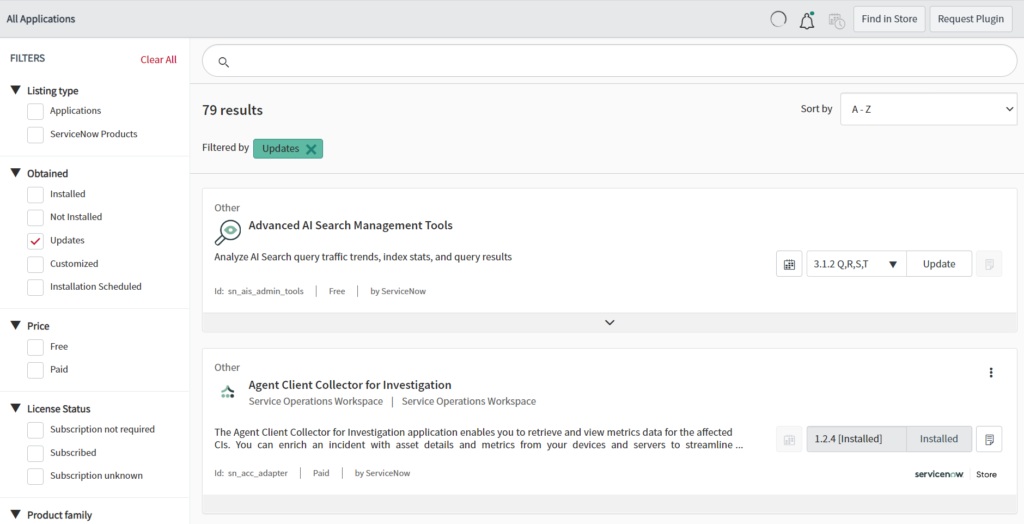Check the Applications listing type checkbox
Screen dimensions: 1024x524
coord(35,112)
